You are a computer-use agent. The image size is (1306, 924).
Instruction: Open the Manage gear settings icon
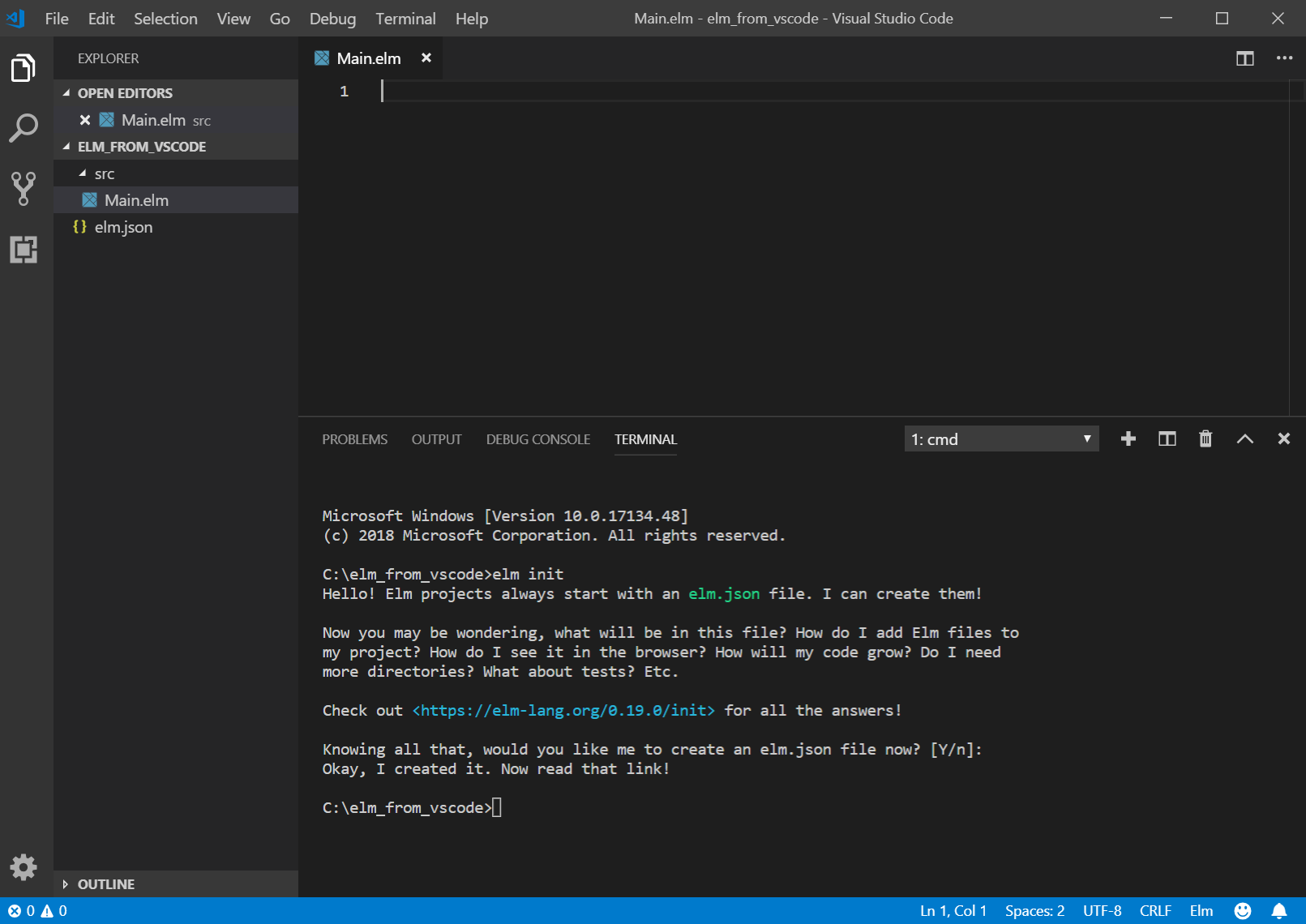24,867
